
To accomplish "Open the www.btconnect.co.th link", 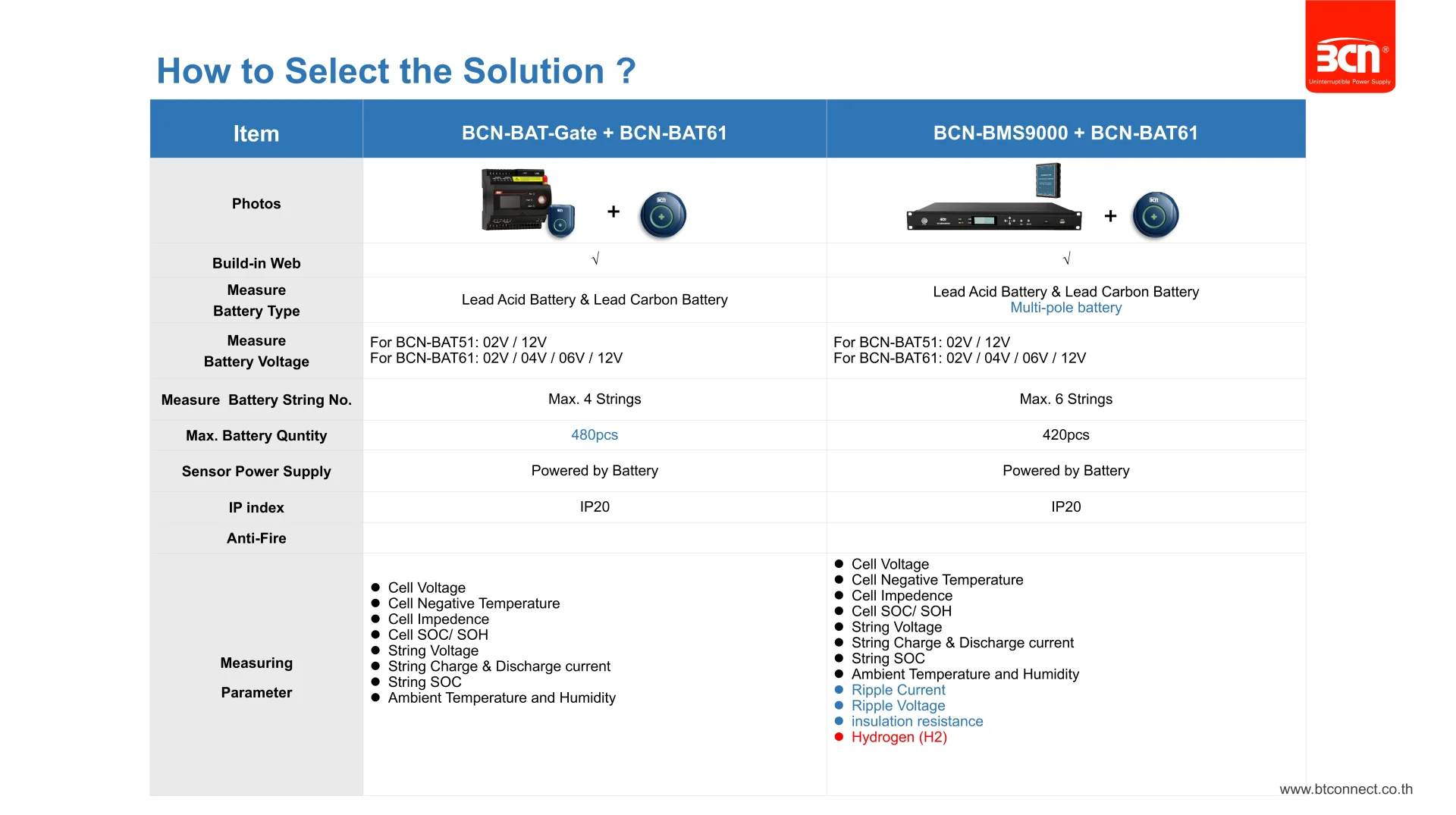I will pyautogui.click(x=1346, y=789).
